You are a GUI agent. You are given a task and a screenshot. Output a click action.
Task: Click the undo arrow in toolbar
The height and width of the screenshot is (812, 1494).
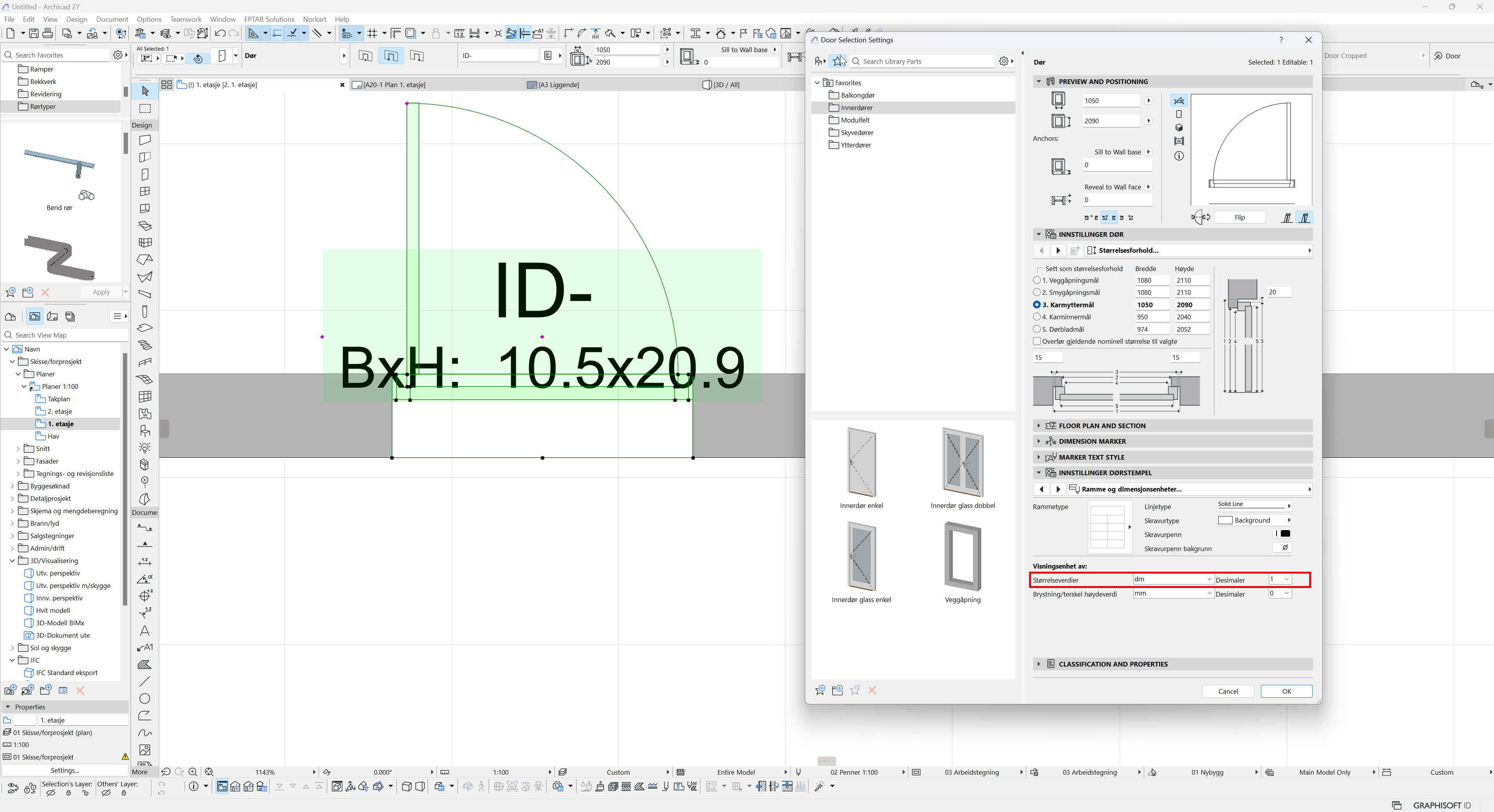(220, 33)
